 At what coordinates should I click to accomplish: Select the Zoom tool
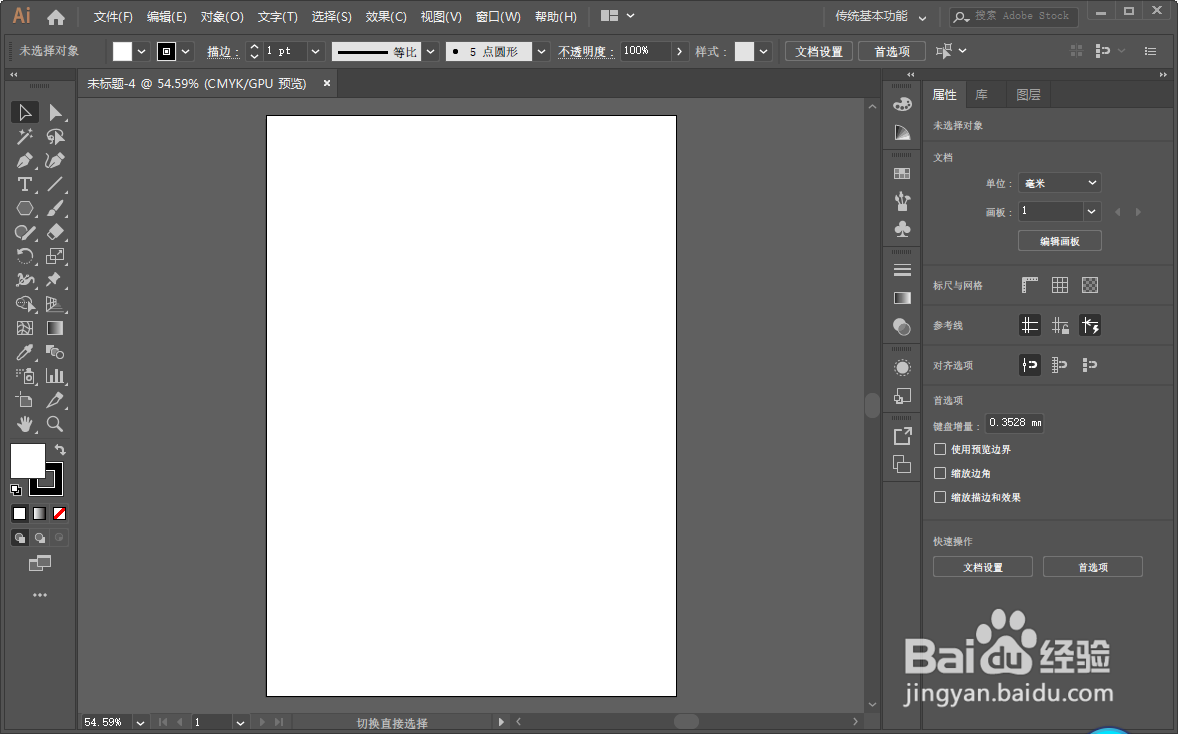click(55, 424)
